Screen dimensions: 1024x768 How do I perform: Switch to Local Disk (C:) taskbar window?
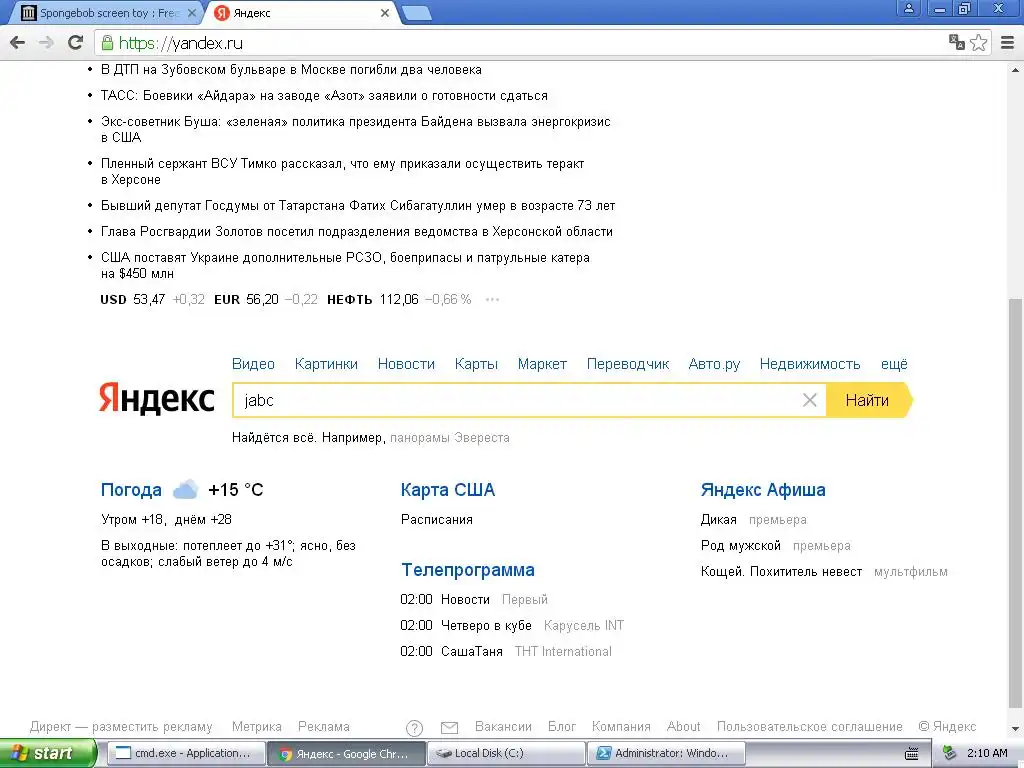coord(507,754)
